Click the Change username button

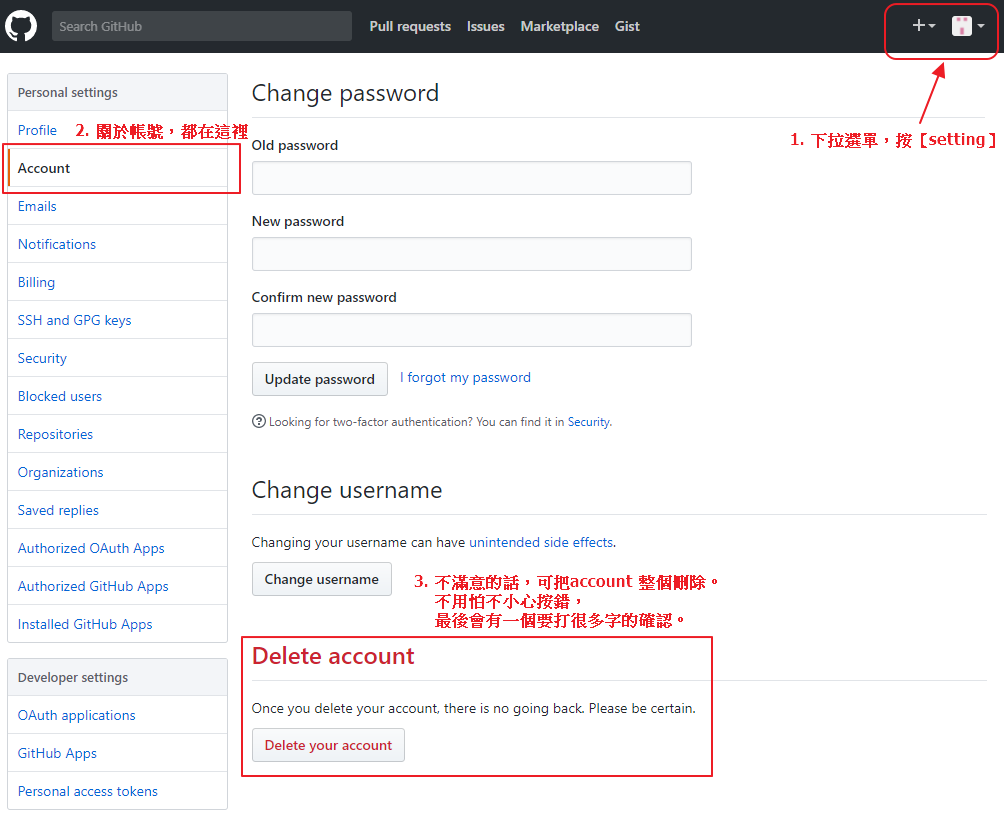tap(321, 579)
